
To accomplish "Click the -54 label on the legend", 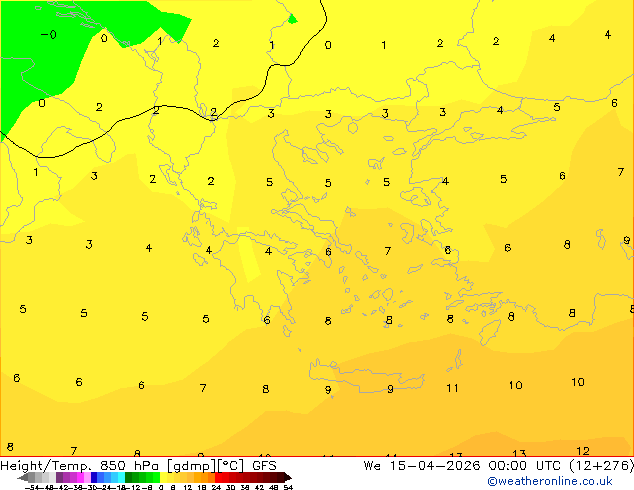I will click(32, 487).
